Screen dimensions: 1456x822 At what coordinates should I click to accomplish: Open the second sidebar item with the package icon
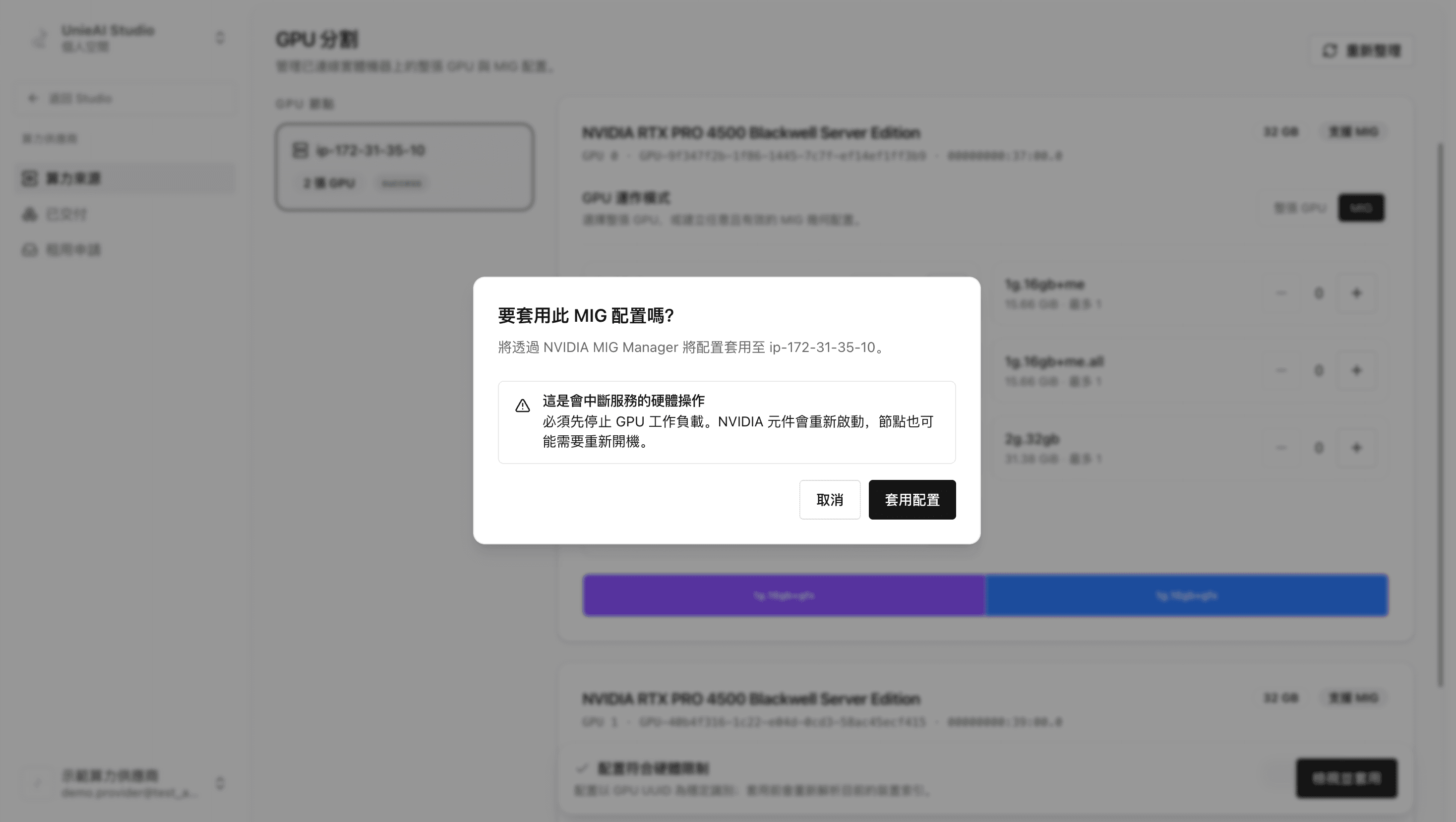tap(29, 214)
